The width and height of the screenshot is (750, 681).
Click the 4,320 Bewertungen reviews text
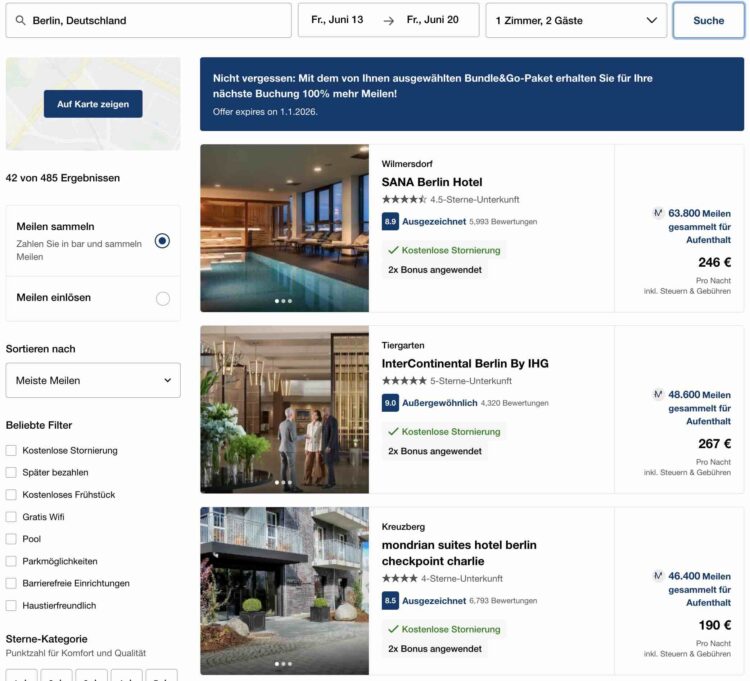514,403
